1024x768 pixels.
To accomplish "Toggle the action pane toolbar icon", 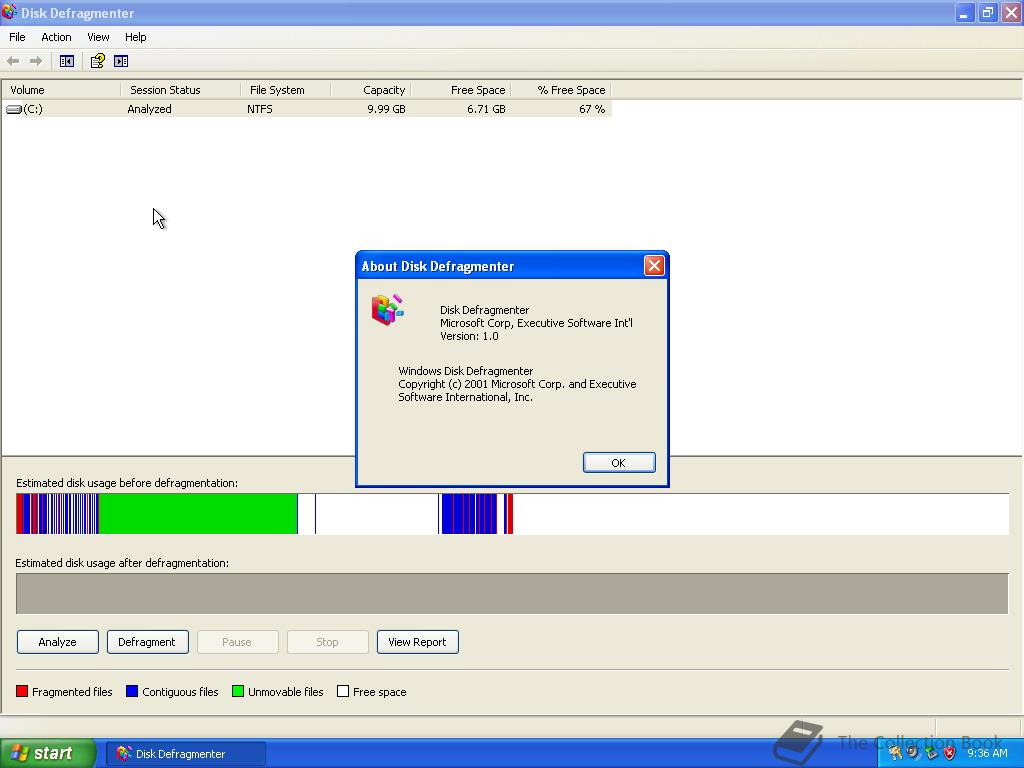I will (x=121, y=61).
